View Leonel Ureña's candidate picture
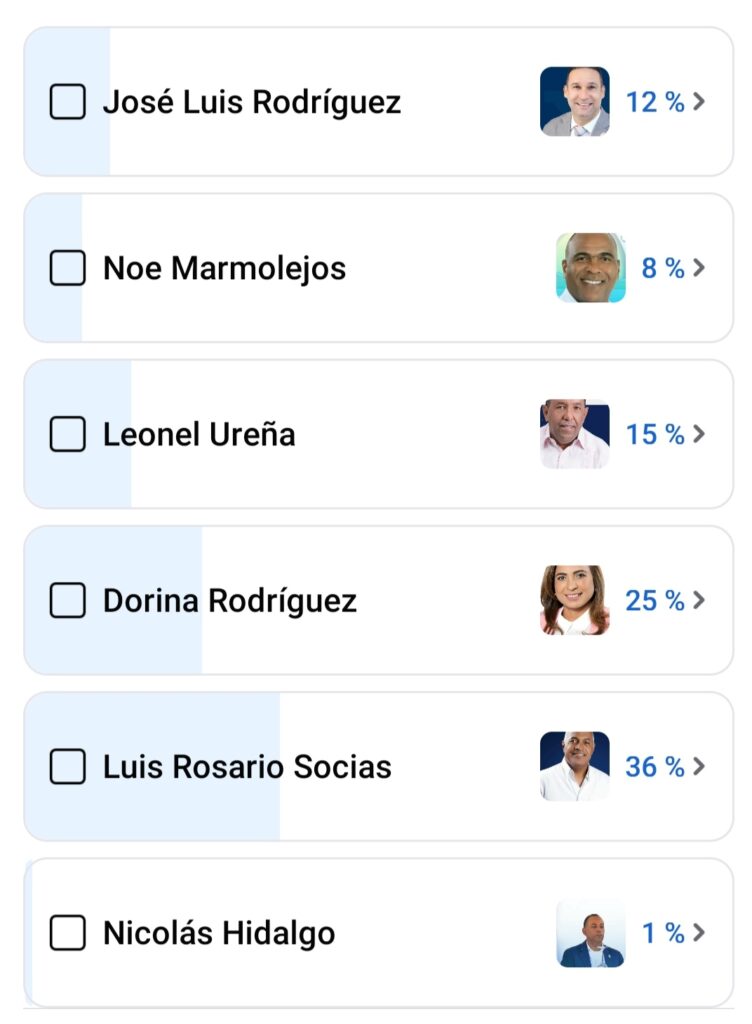This screenshot has width=752, height=1024. (574, 434)
